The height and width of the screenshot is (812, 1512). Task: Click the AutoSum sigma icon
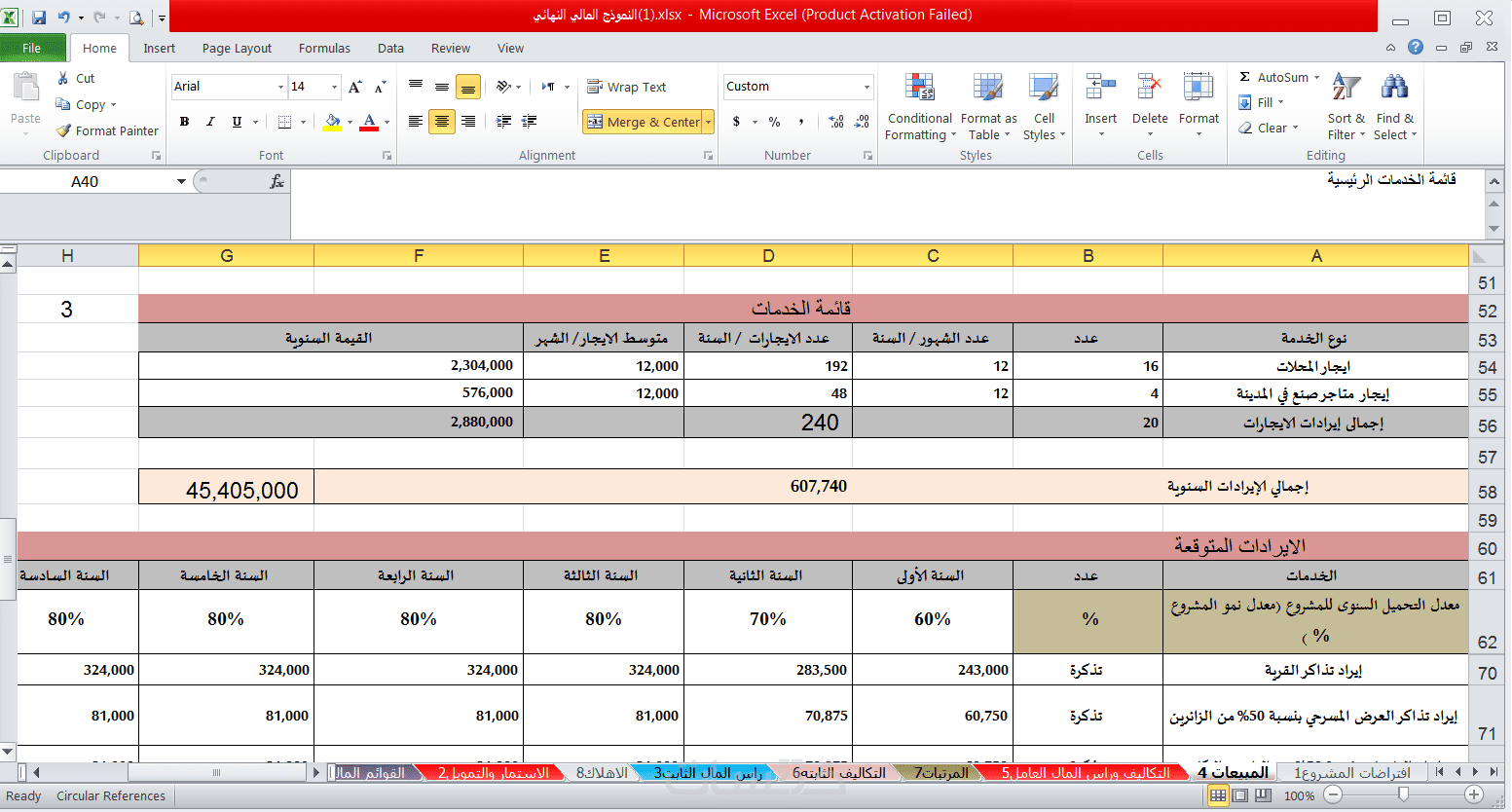click(1244, 78)
